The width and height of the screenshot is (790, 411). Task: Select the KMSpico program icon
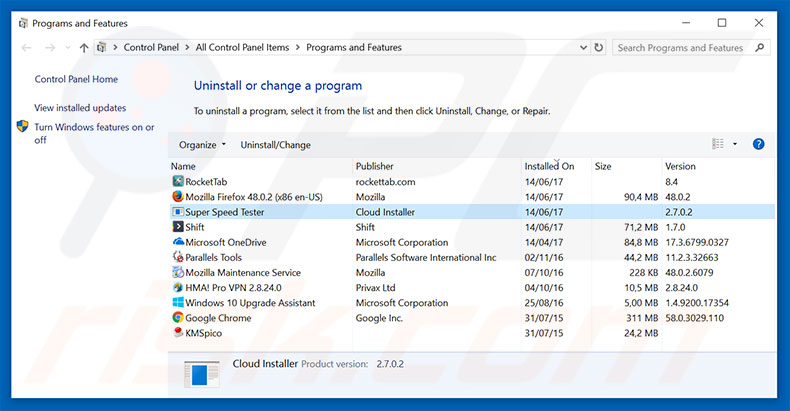[178, 333]
